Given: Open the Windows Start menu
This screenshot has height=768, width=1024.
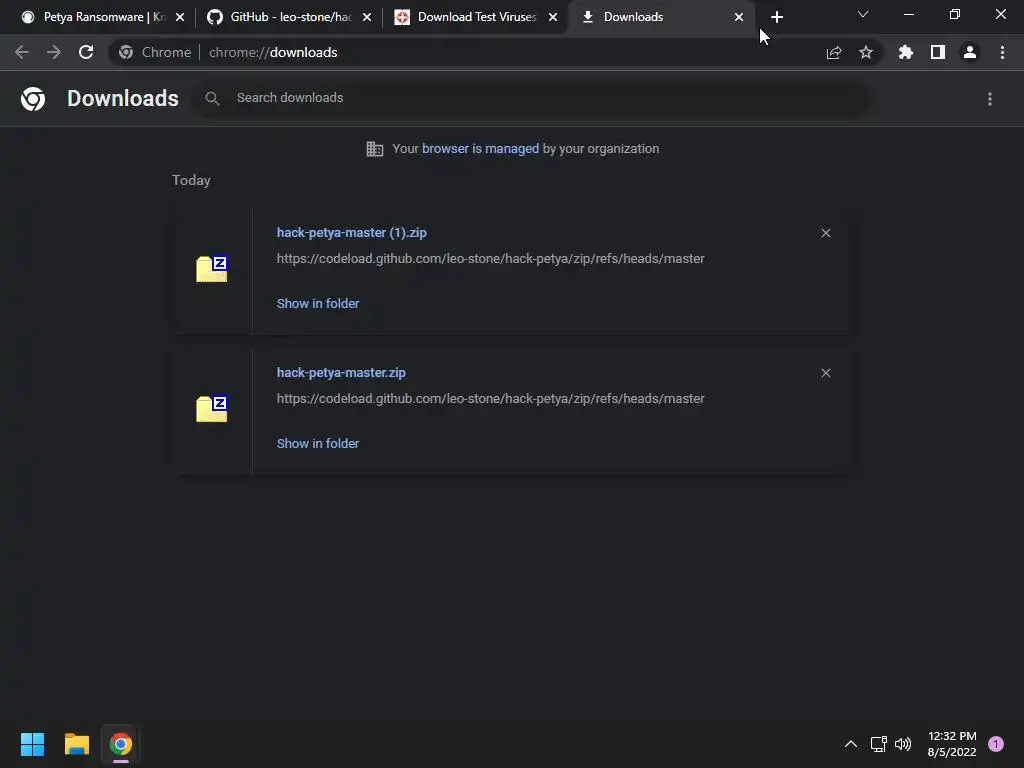Looking at the screenshot, I should click(x=32, y=744).
